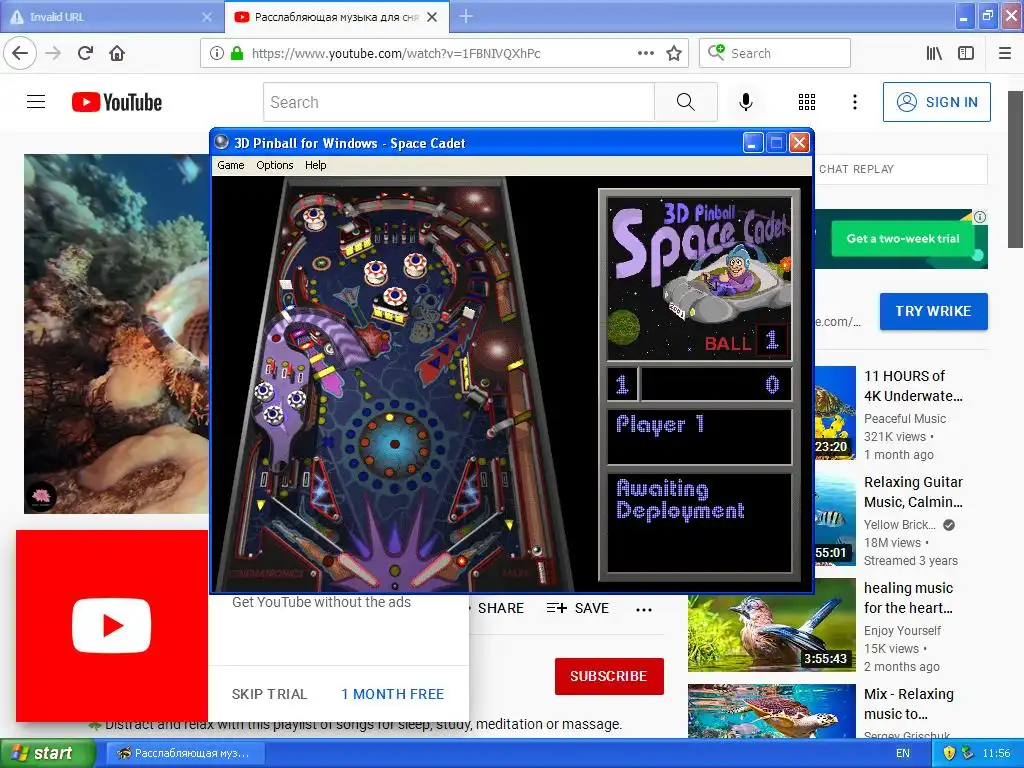
Task: Click TRY WRIKE ad button
Action: 933,311
